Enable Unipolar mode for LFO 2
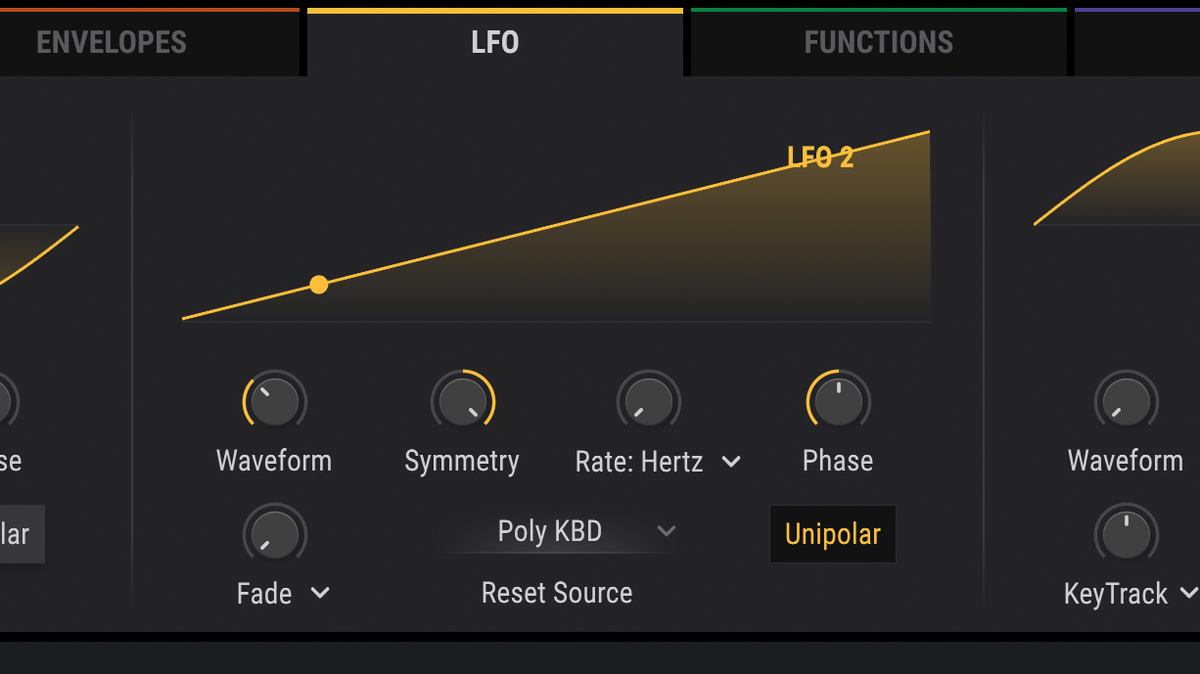 pos(832,534)
